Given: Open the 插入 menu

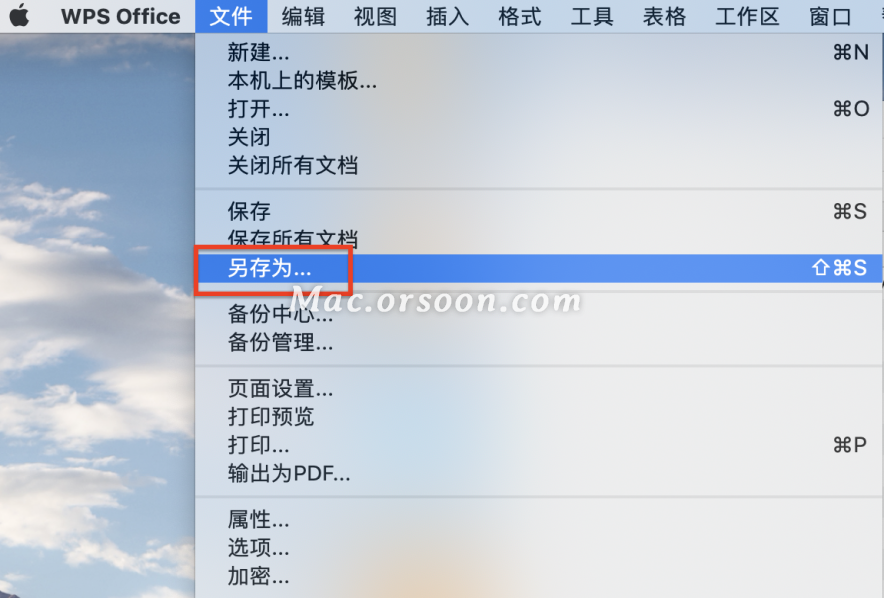Looking at the screenshot, I should click(448, 16).
